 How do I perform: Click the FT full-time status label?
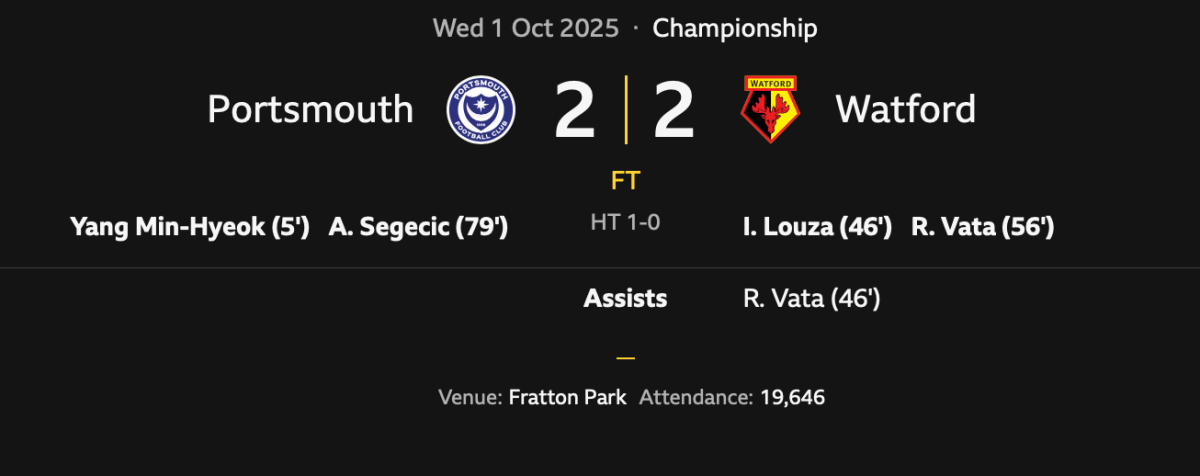click(626, 181)
